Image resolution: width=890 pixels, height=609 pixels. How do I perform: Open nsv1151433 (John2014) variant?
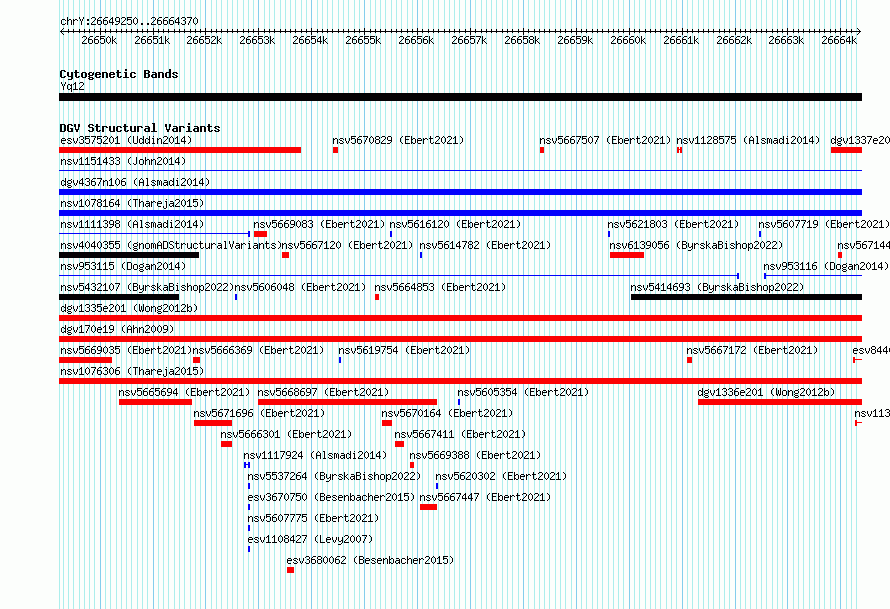coord(123,161)
